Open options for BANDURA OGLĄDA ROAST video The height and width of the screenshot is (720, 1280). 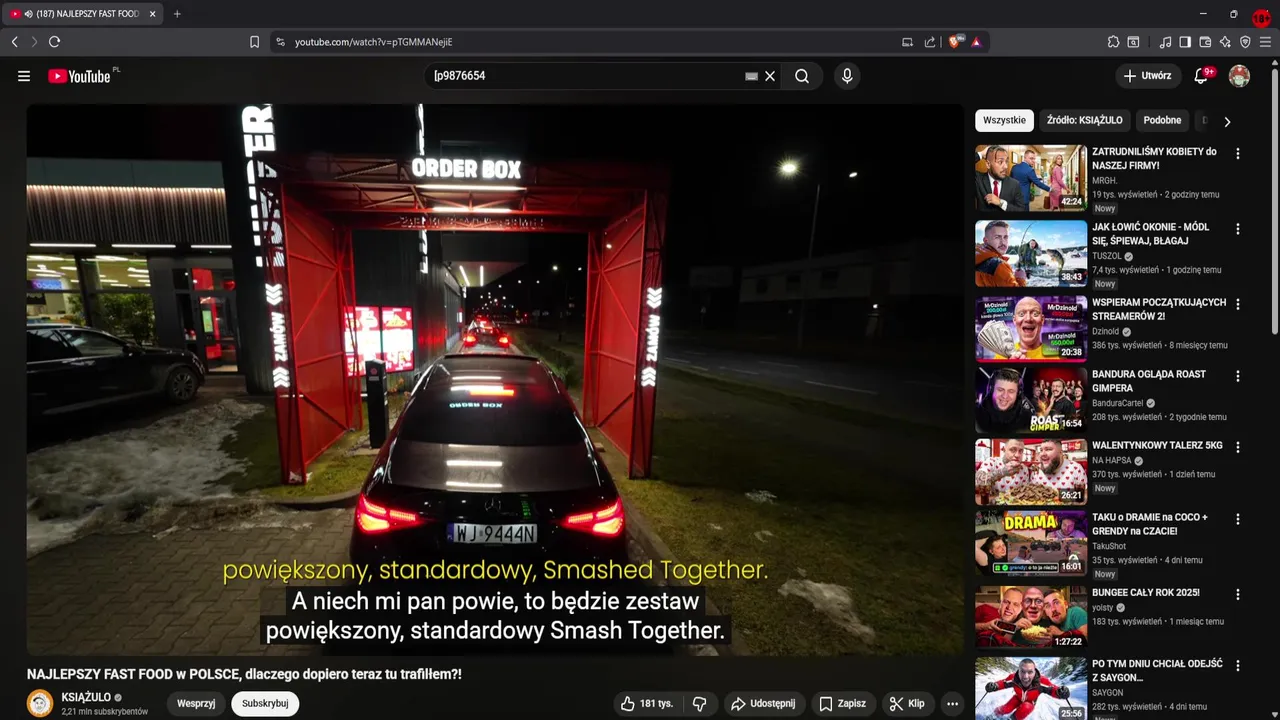pos(1238,376)
